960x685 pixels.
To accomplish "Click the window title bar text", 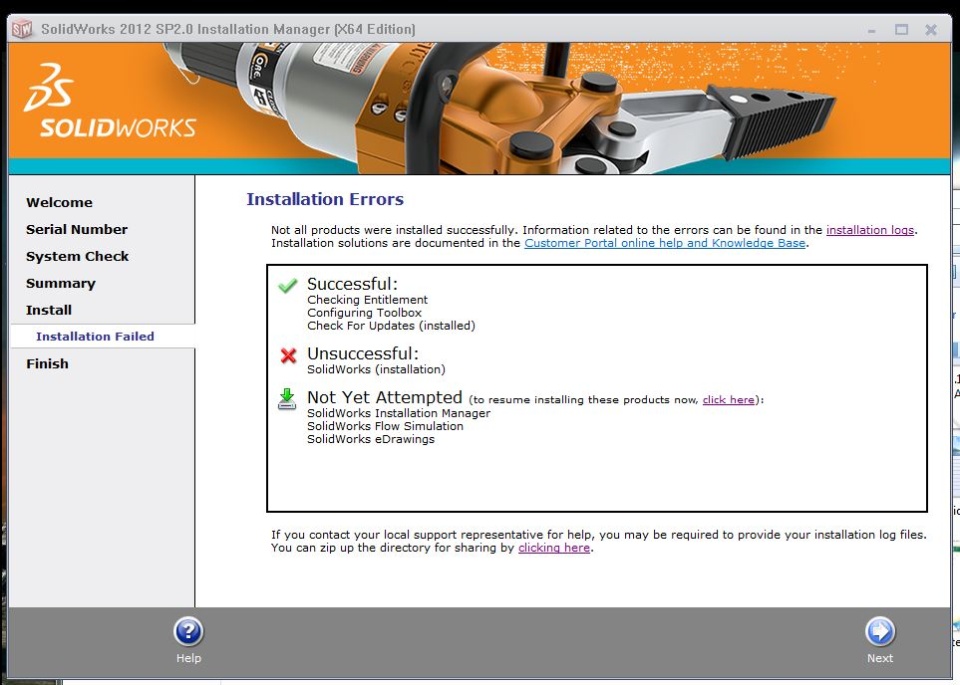I will (228, 29).
